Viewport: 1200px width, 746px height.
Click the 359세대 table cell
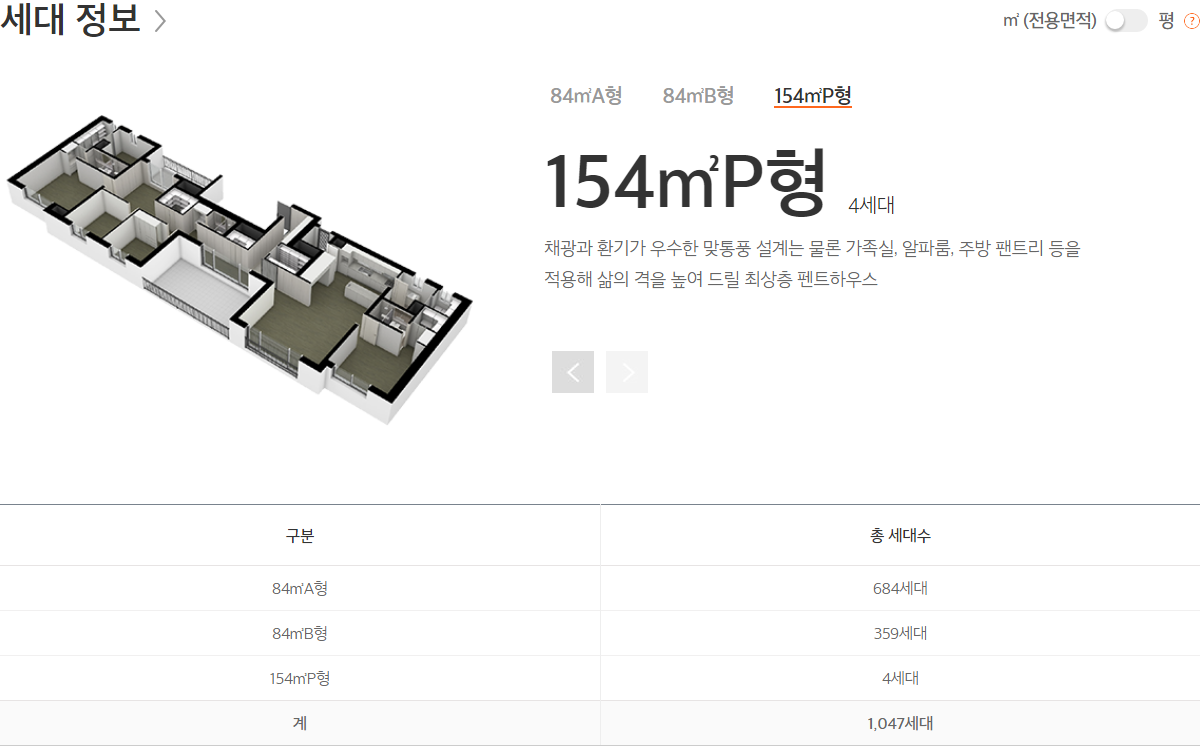point(900,634)
